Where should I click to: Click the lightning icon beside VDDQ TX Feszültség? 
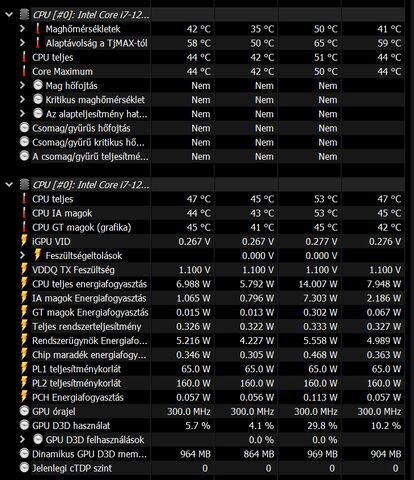(24, 269)
